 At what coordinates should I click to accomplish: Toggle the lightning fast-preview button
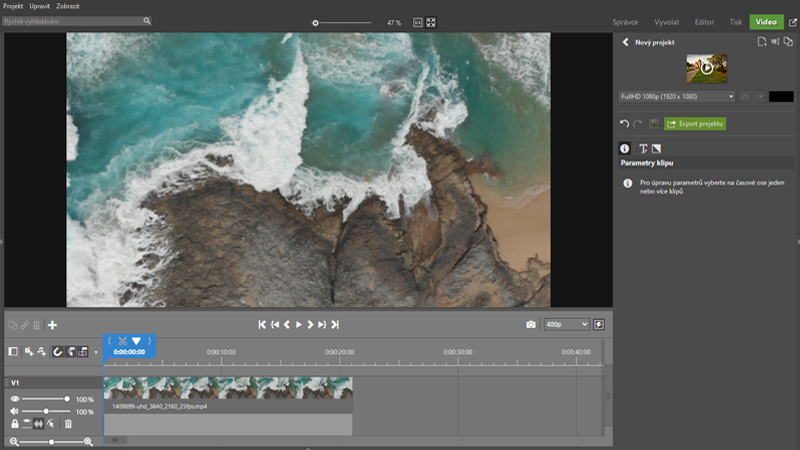(x=599, y=325)
